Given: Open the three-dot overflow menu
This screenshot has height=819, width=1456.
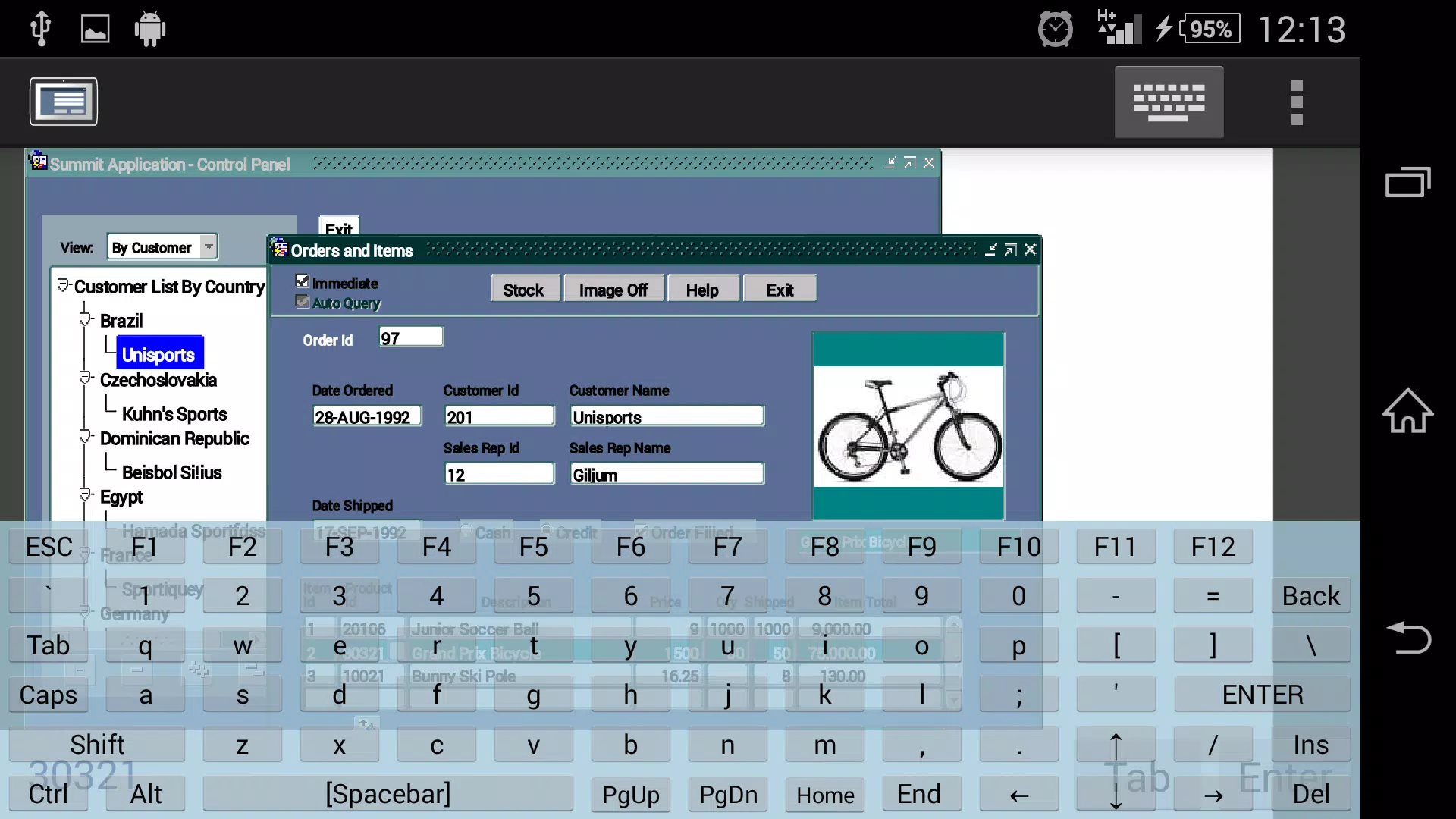Looking at the screenshot, I should [1297, 102].
